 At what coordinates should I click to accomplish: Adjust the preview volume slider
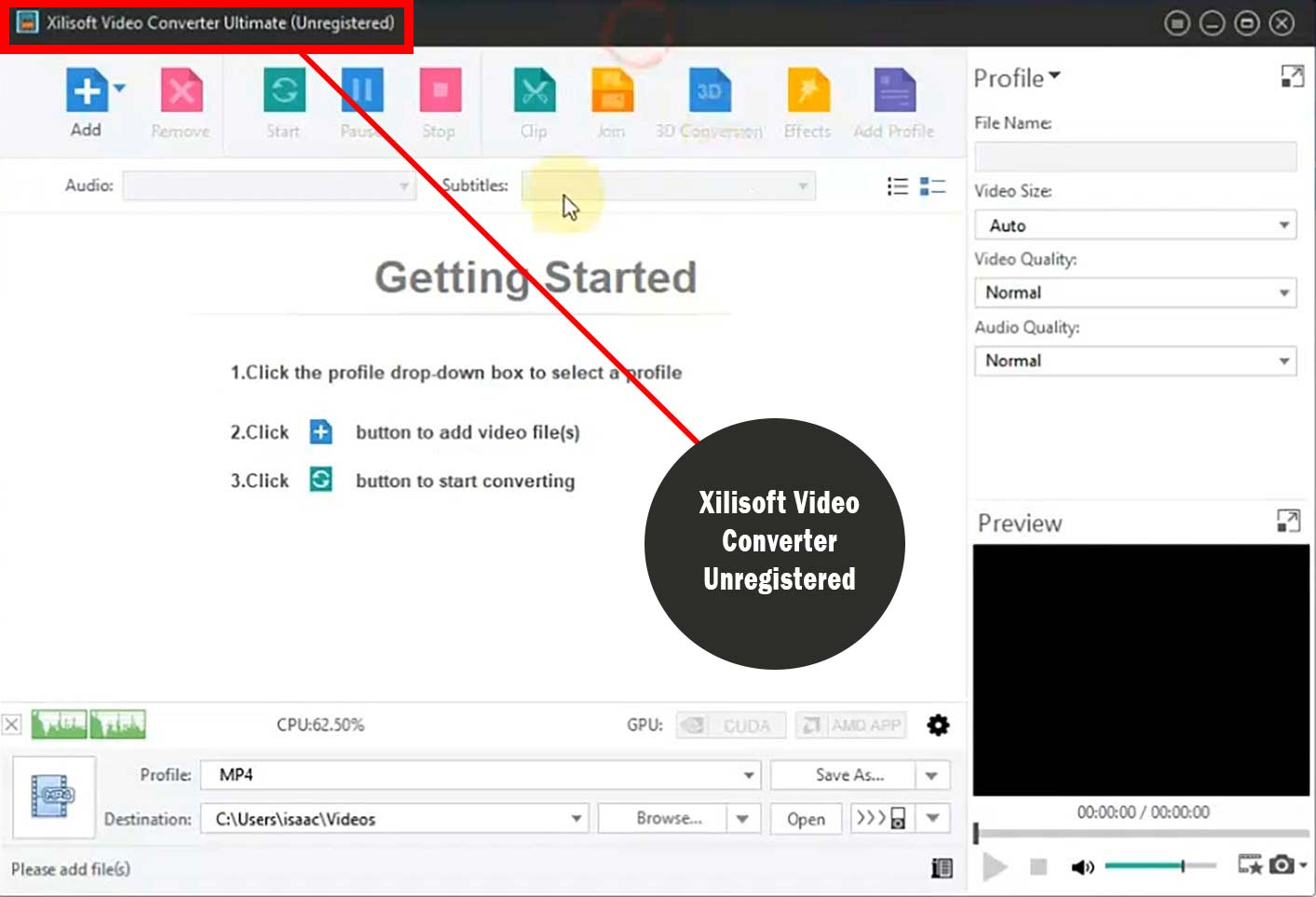tap(1160, 866)
